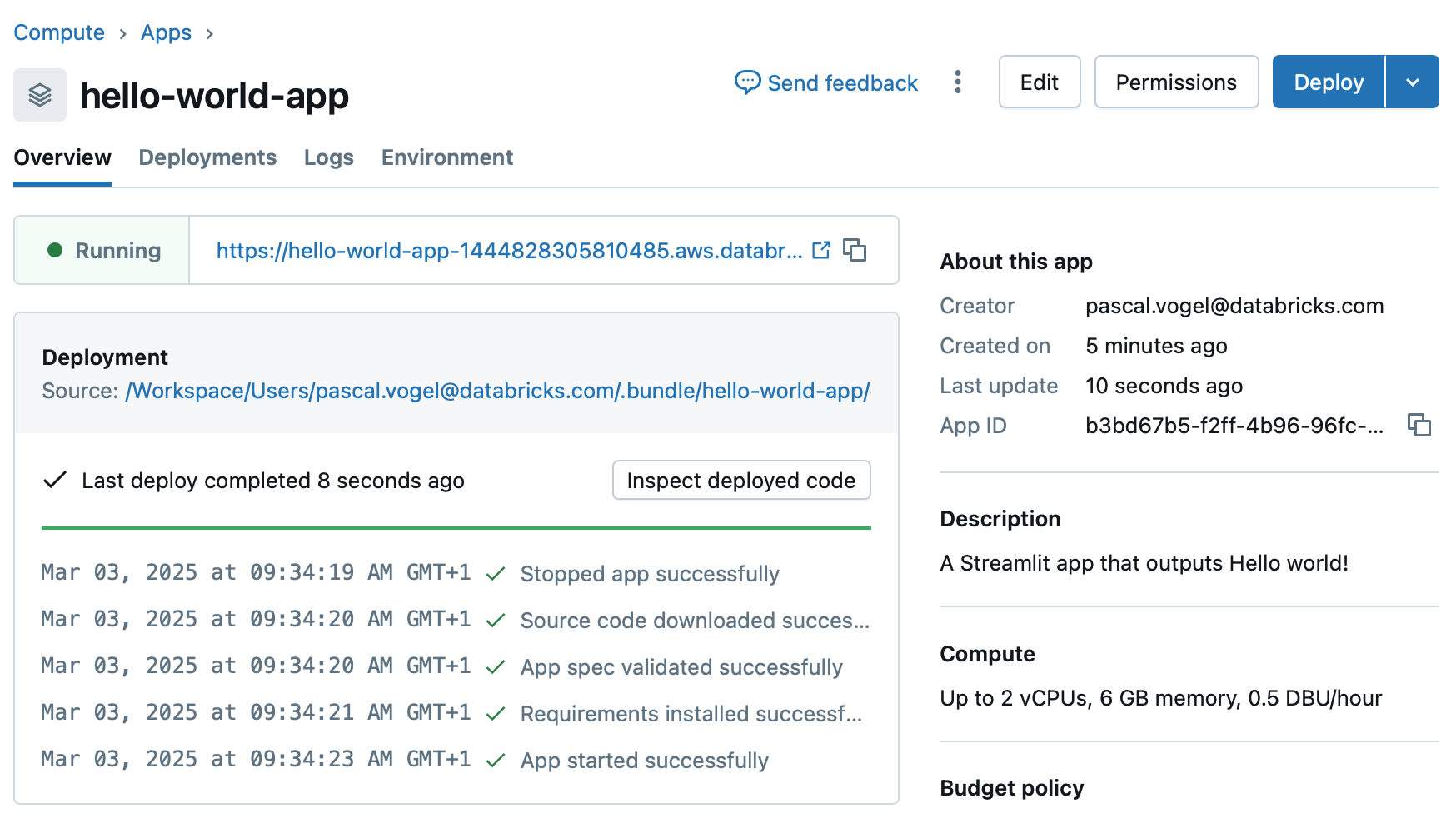
Task: Open app URL via external link icon
Action: [x=821, y=250]
